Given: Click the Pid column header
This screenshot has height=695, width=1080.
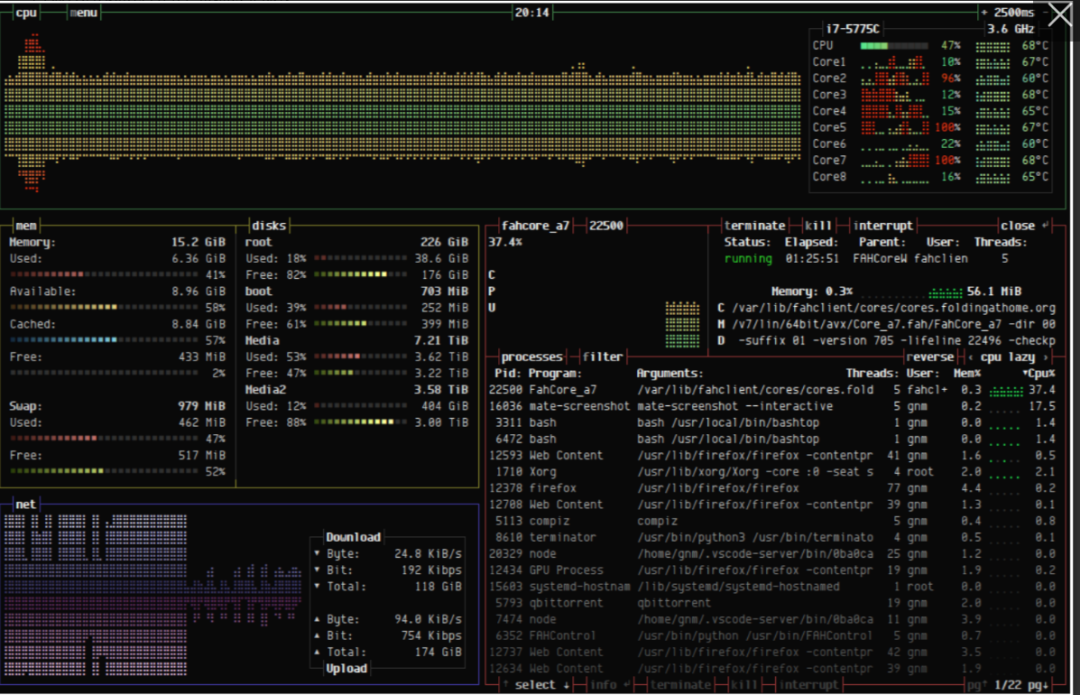Looking at the screenshot, I should 508,373.
